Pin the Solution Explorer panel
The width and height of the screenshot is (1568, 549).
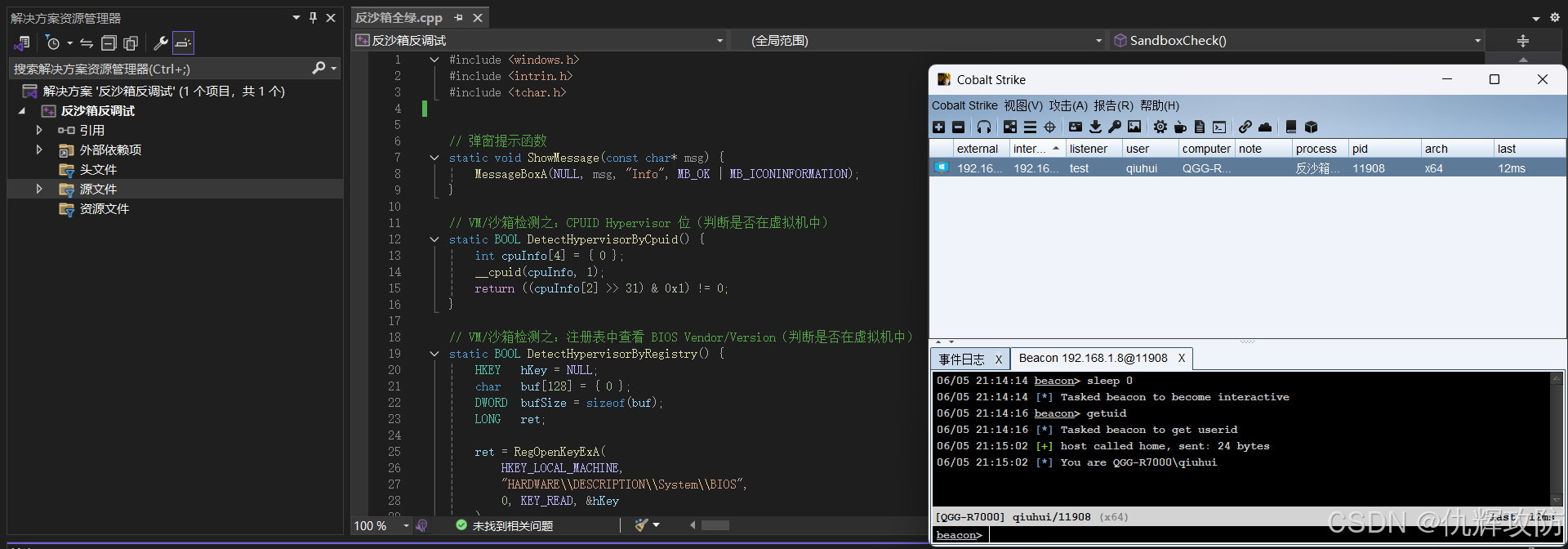tap(313, 17)
